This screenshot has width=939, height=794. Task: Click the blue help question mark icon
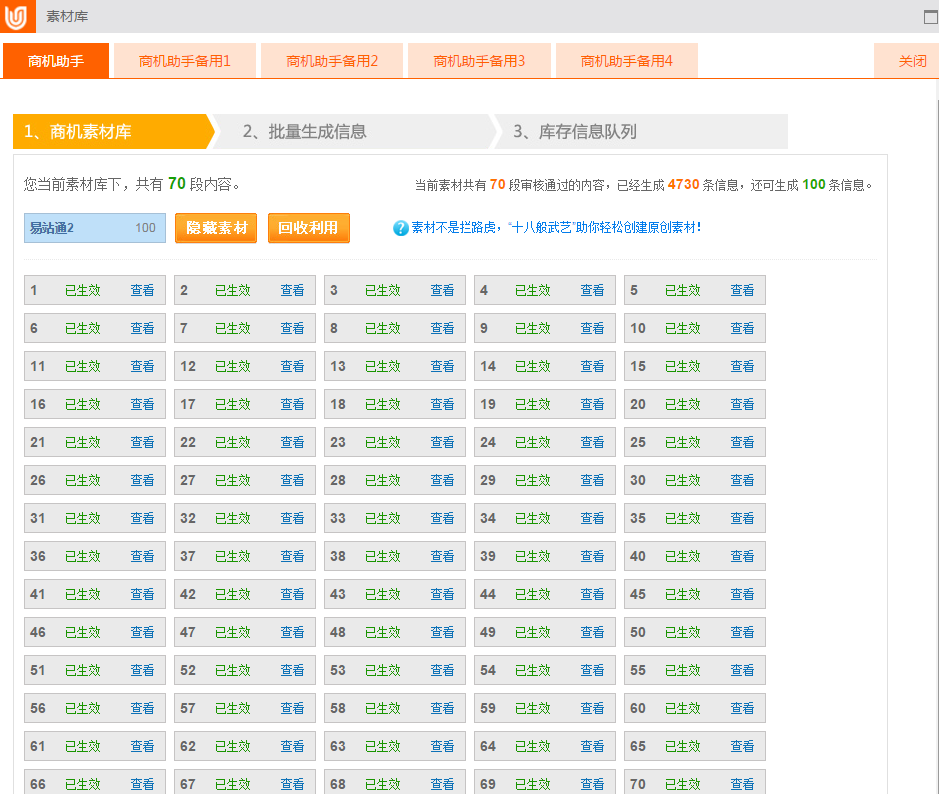(401, 228)
